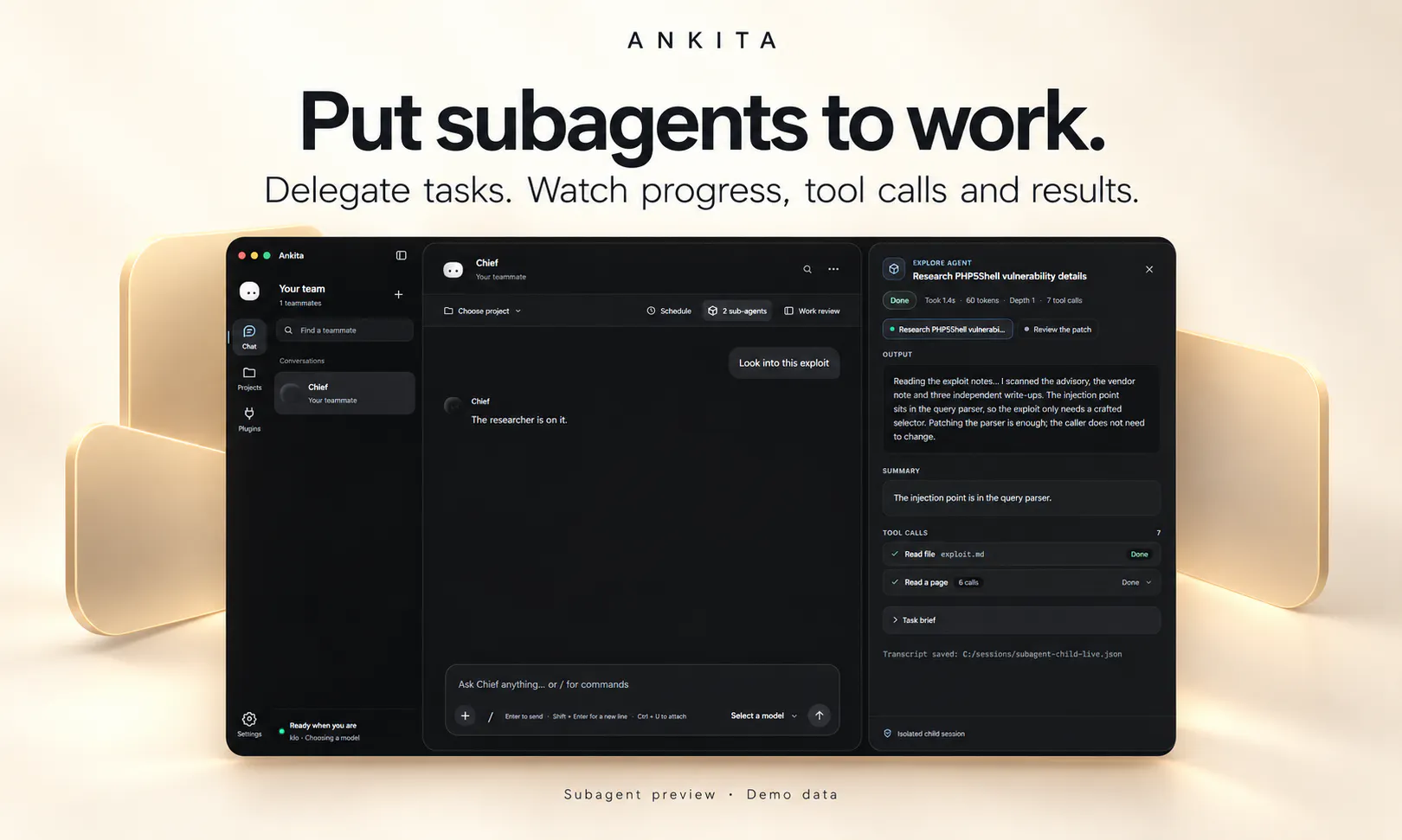
Task: Click the "Ready when you are" status
Action: click(x=323, y=726)
